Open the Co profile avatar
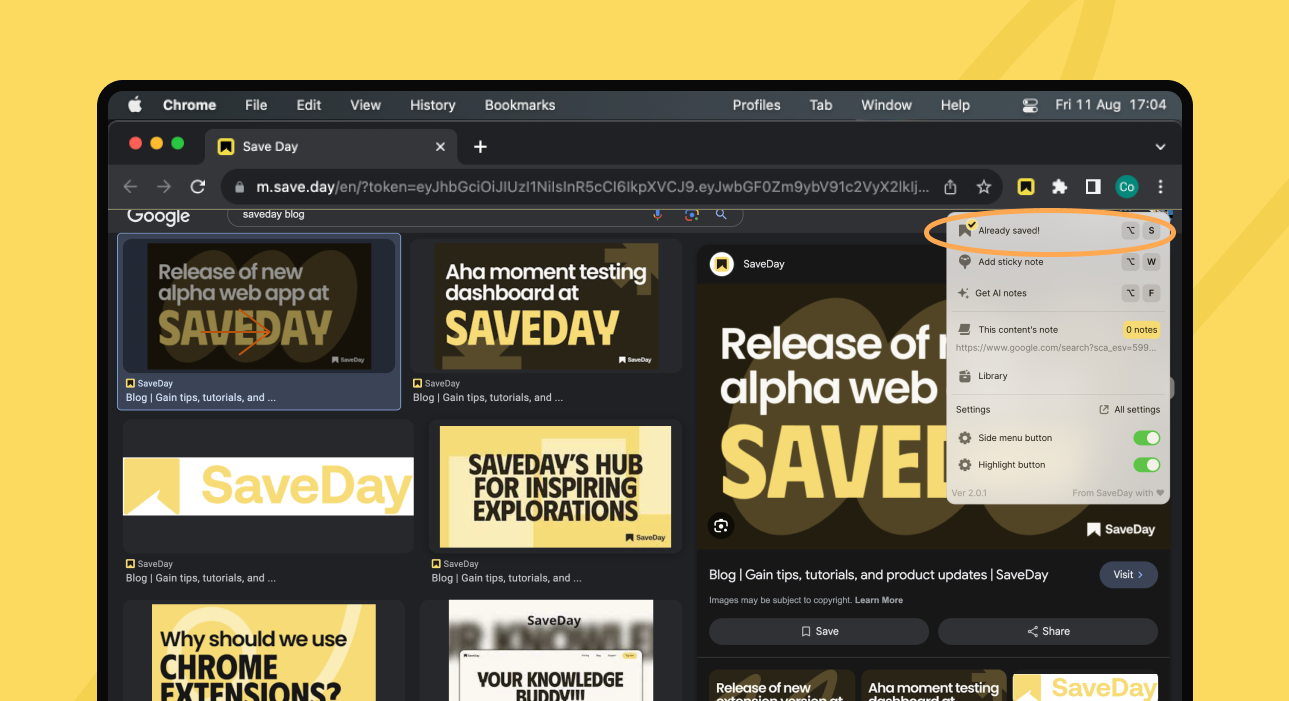Screen dimensions: 1289x701 coord(1127,187)
